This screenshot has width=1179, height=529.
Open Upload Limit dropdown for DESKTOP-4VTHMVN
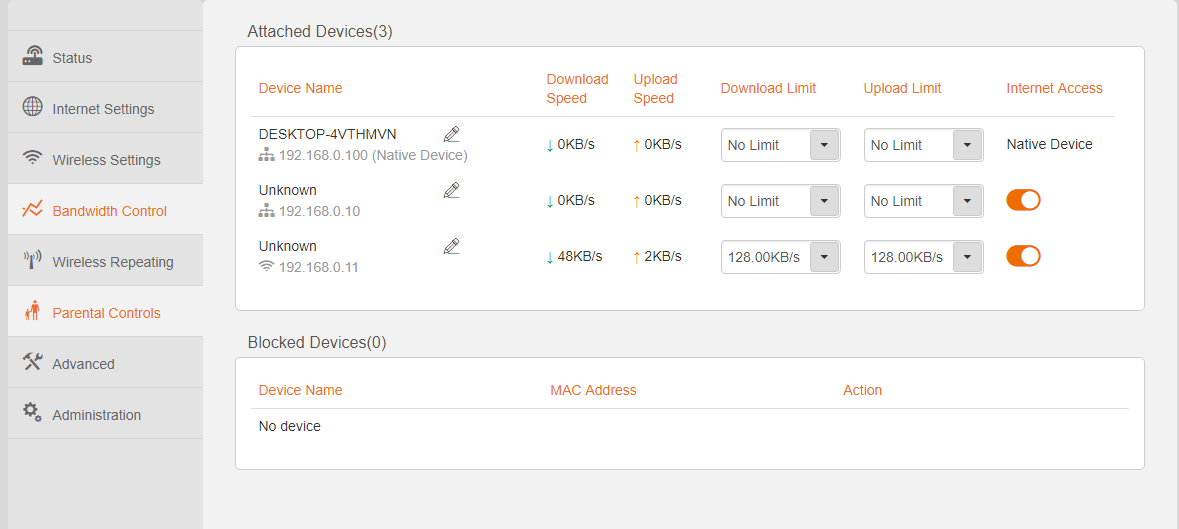point(967,145)
